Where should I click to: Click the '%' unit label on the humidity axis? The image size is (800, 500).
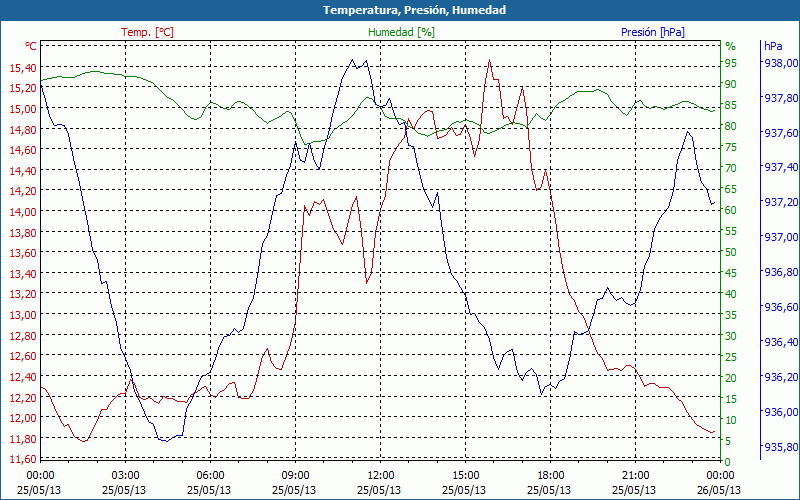(x=731, y=46)
